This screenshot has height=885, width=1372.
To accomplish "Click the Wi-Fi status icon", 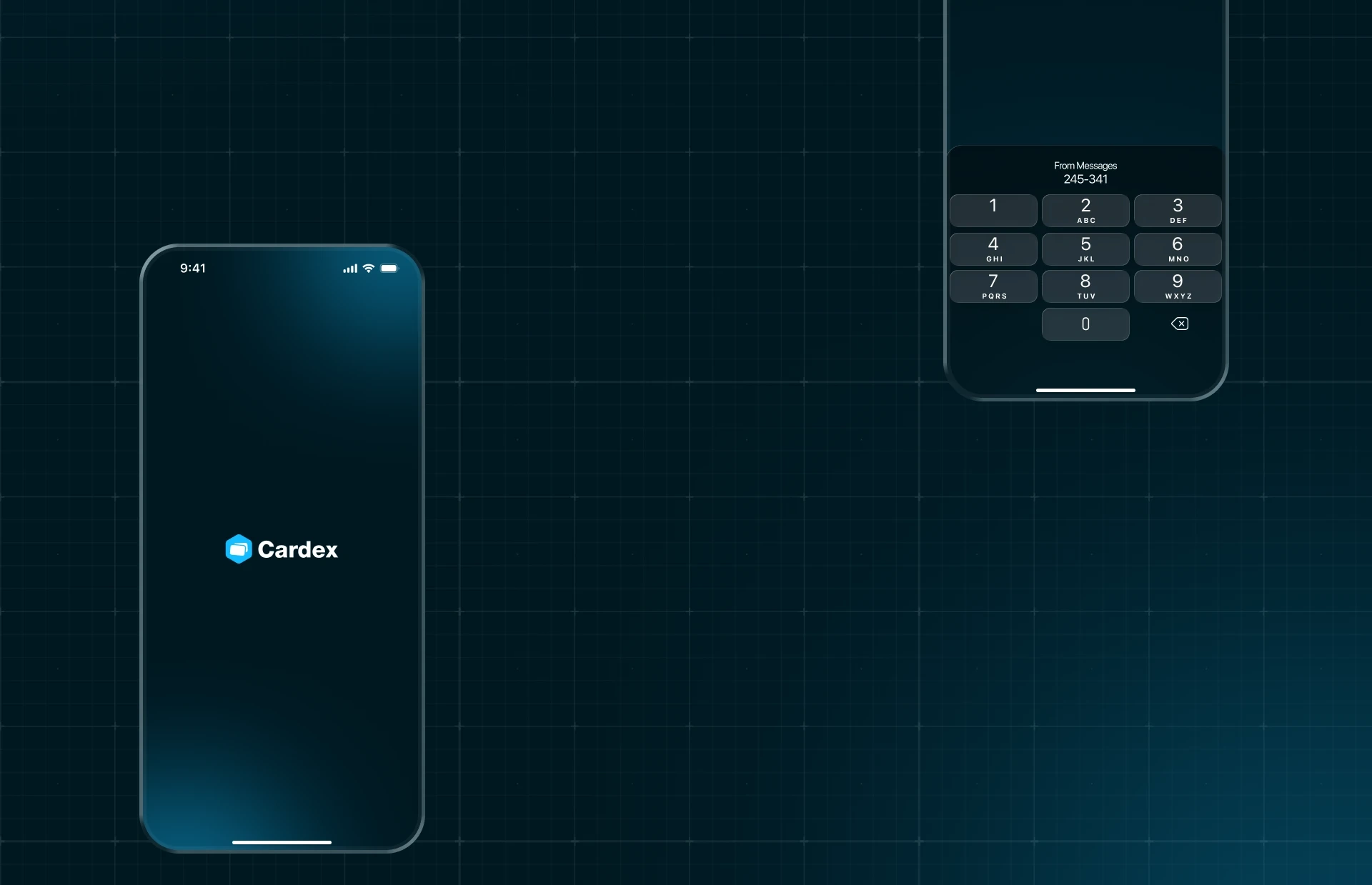I will point(369,269).
